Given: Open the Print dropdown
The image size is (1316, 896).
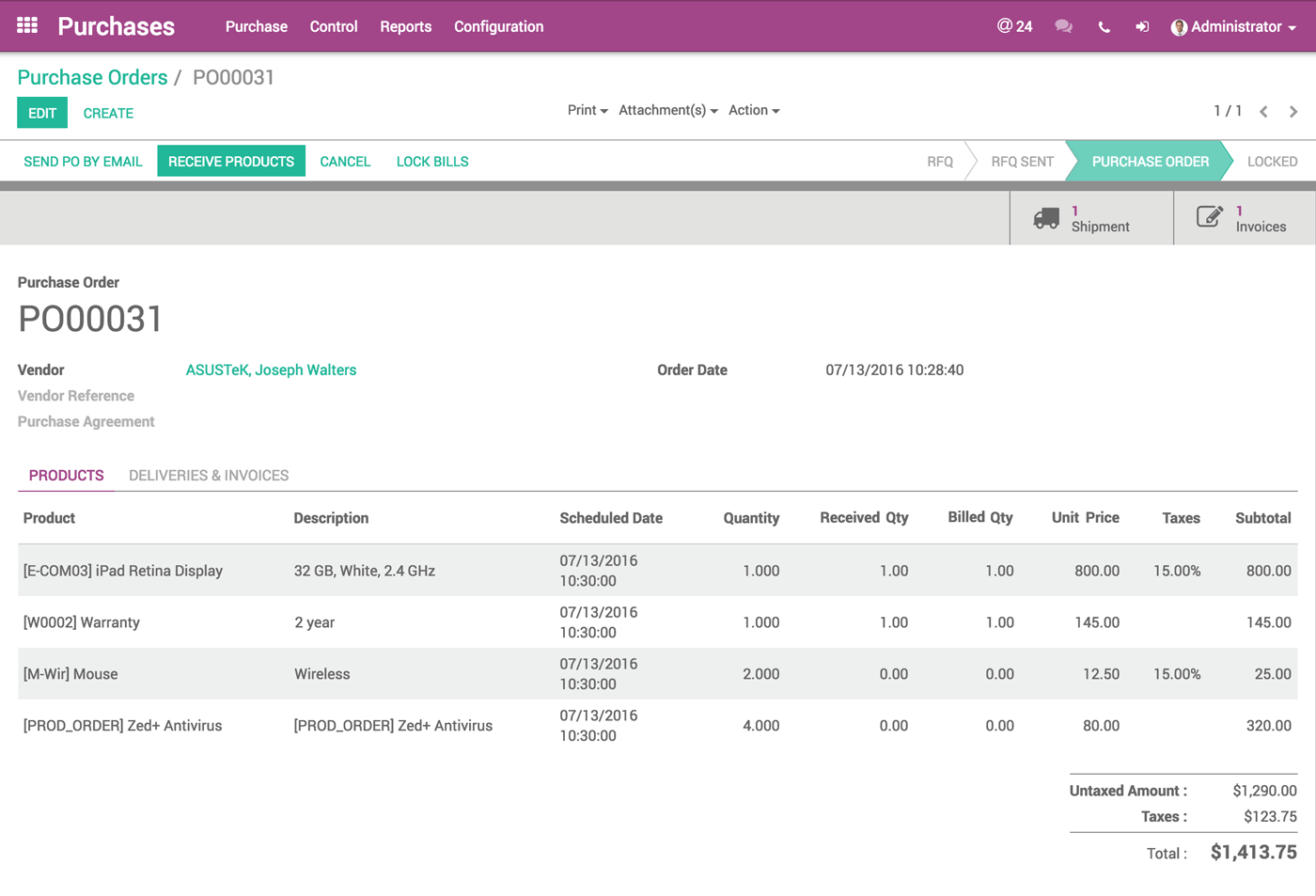Looking at the screenshot, I should 587,110.
